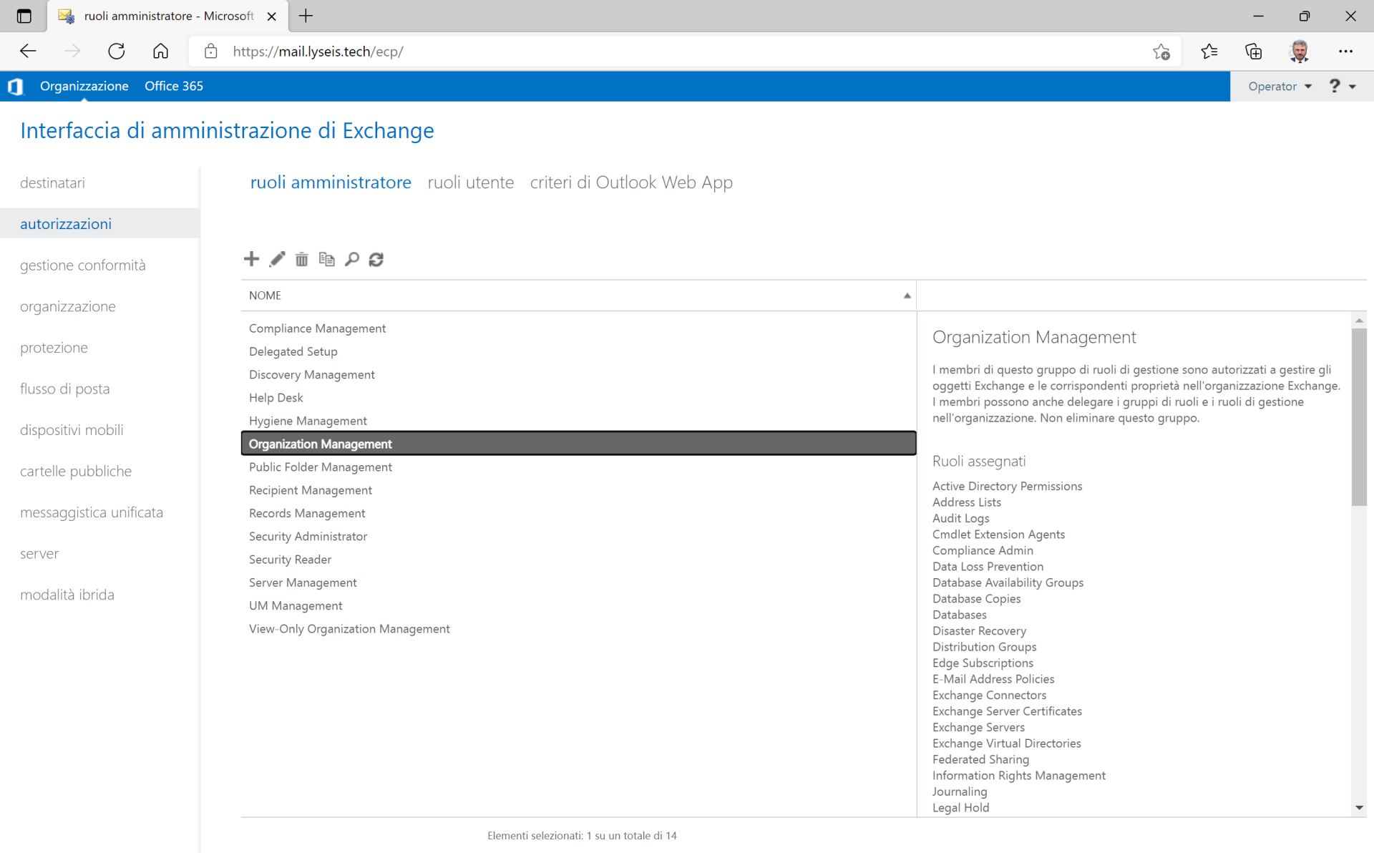Screen dimensions: 1374x868
Task: Select UM Management role group
Action: 578,606
